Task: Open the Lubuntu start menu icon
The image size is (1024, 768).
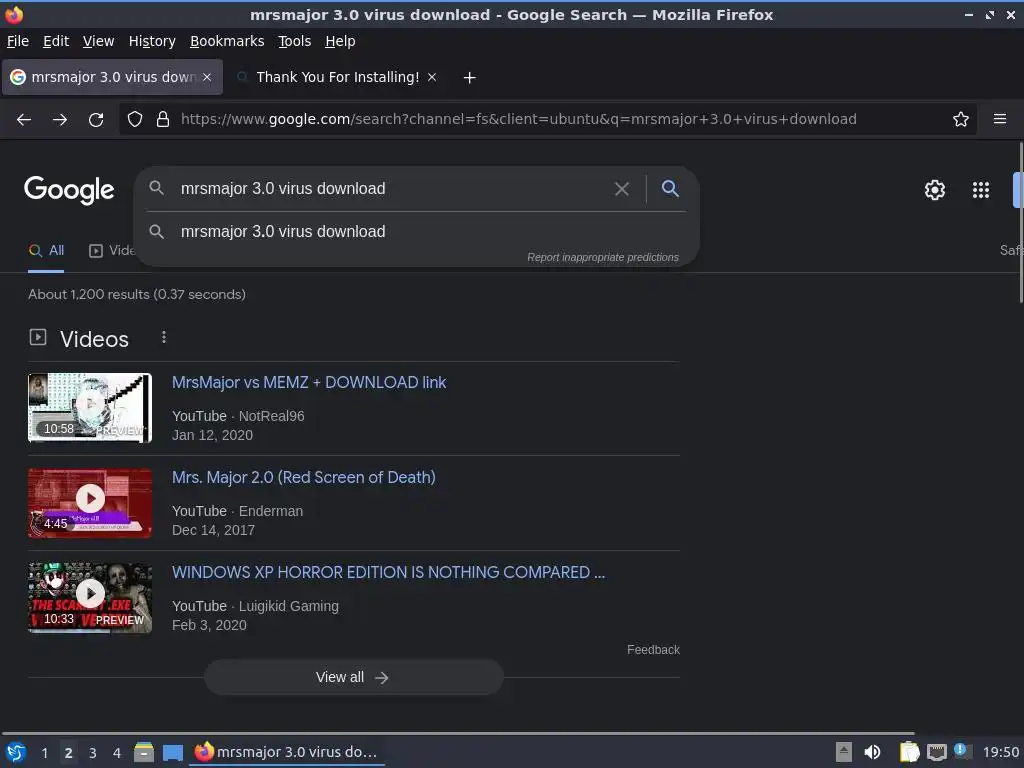Action: 16,752
